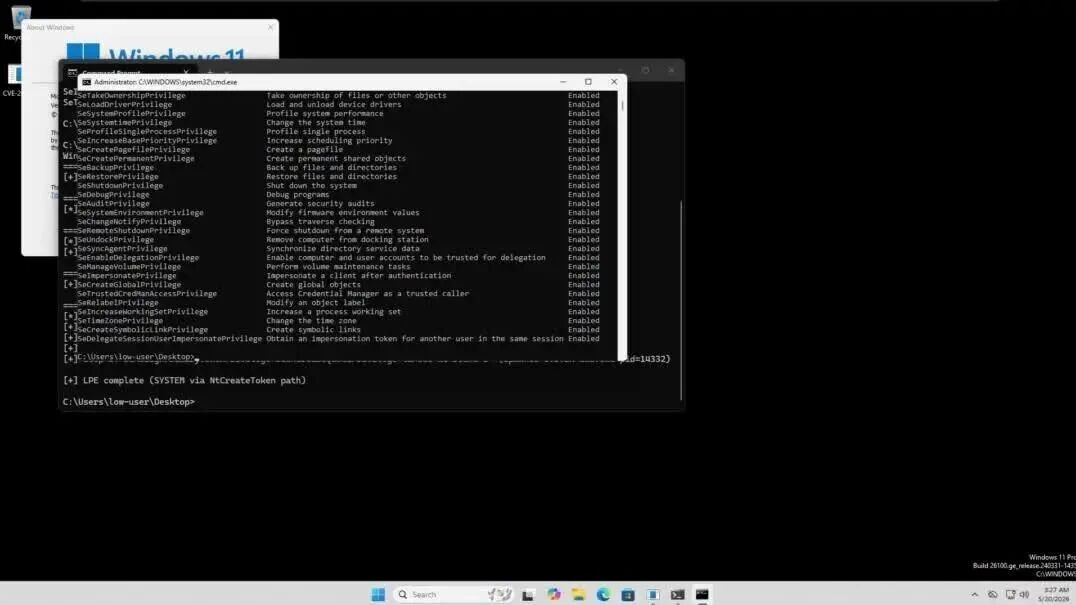This screenshot has height=605, width=1076.
Task: Minimize the Administrator cmd.exe window
Action: coord(563,82)
